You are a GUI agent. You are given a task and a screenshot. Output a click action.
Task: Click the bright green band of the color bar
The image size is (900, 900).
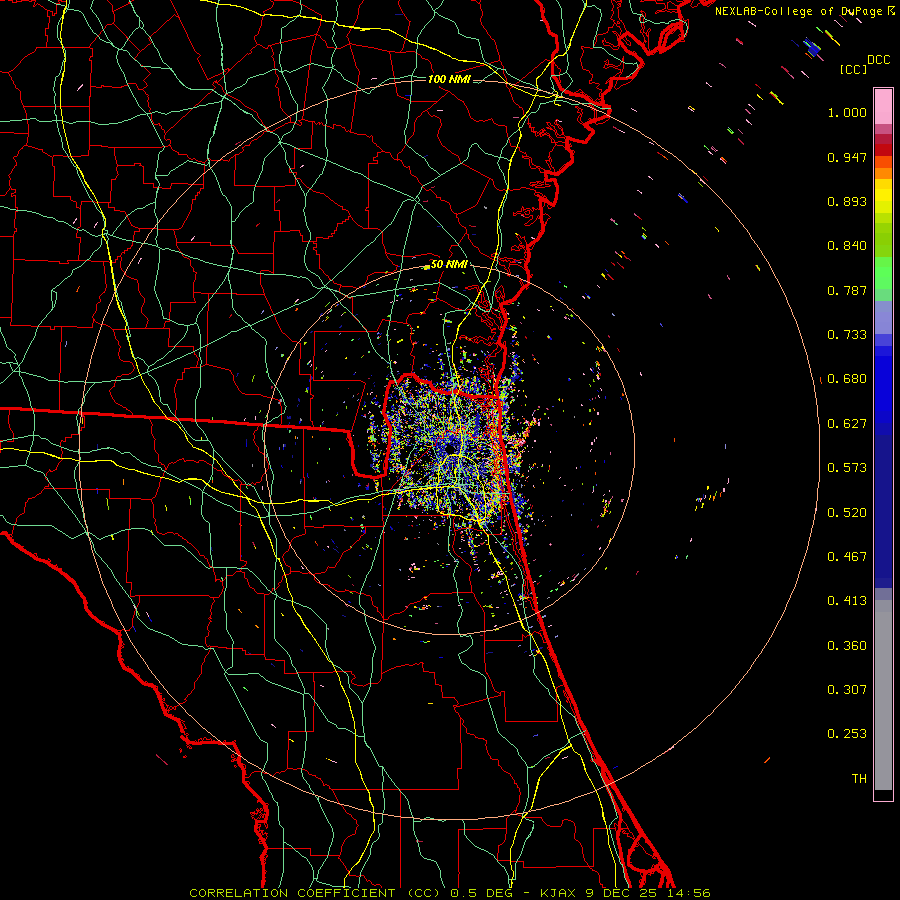[883, 273]
